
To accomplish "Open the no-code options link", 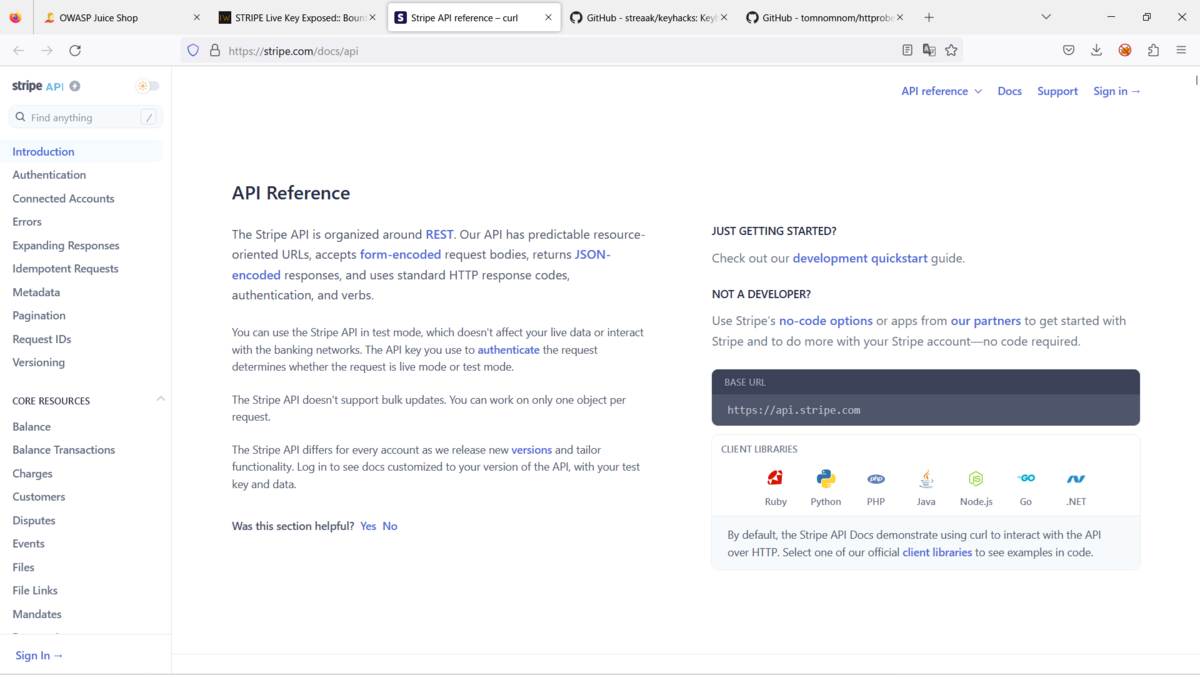I will click(x=826, y=321).
